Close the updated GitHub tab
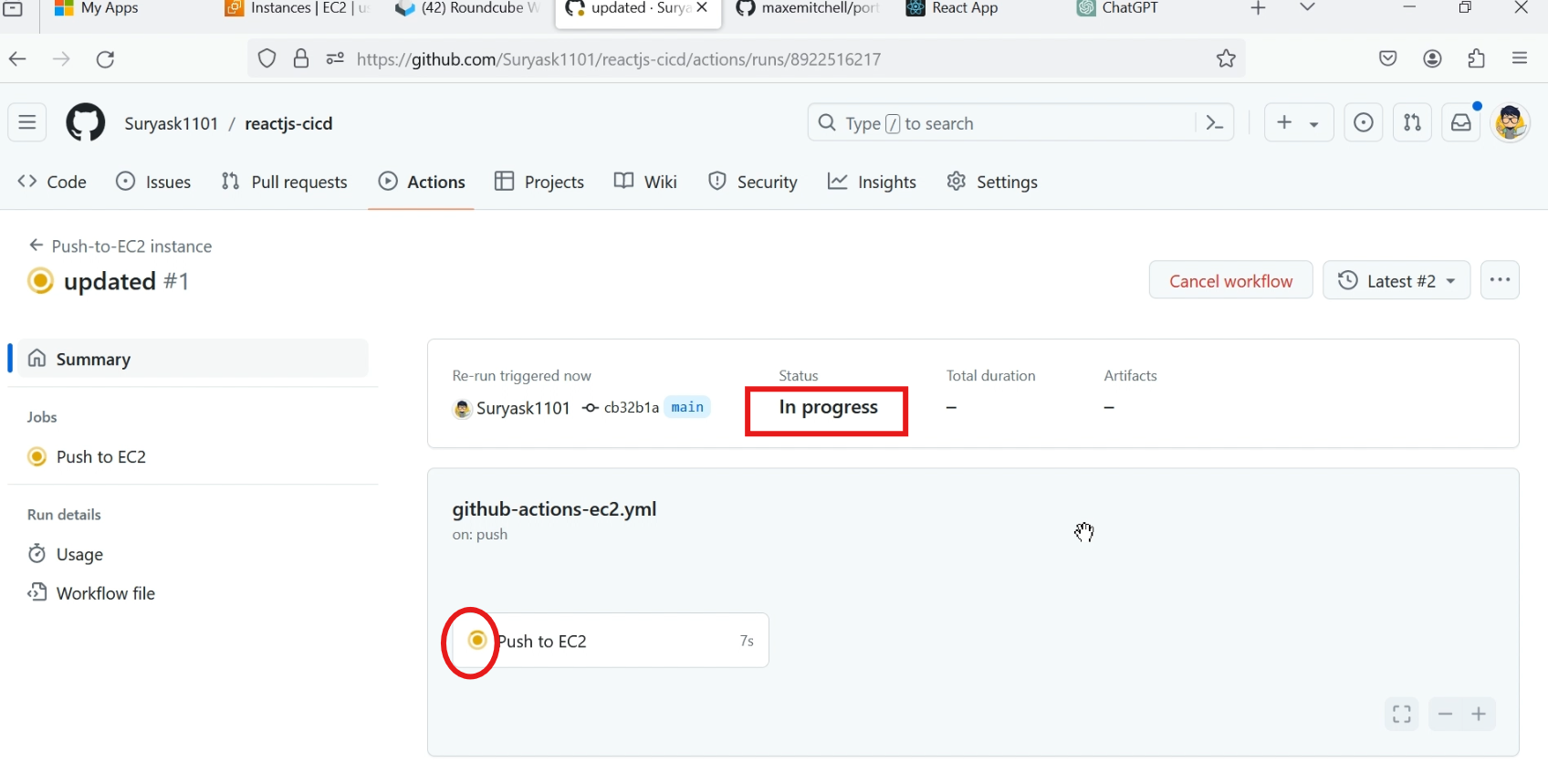Viewport: 1548px width, 784px height. click(702, 7)
